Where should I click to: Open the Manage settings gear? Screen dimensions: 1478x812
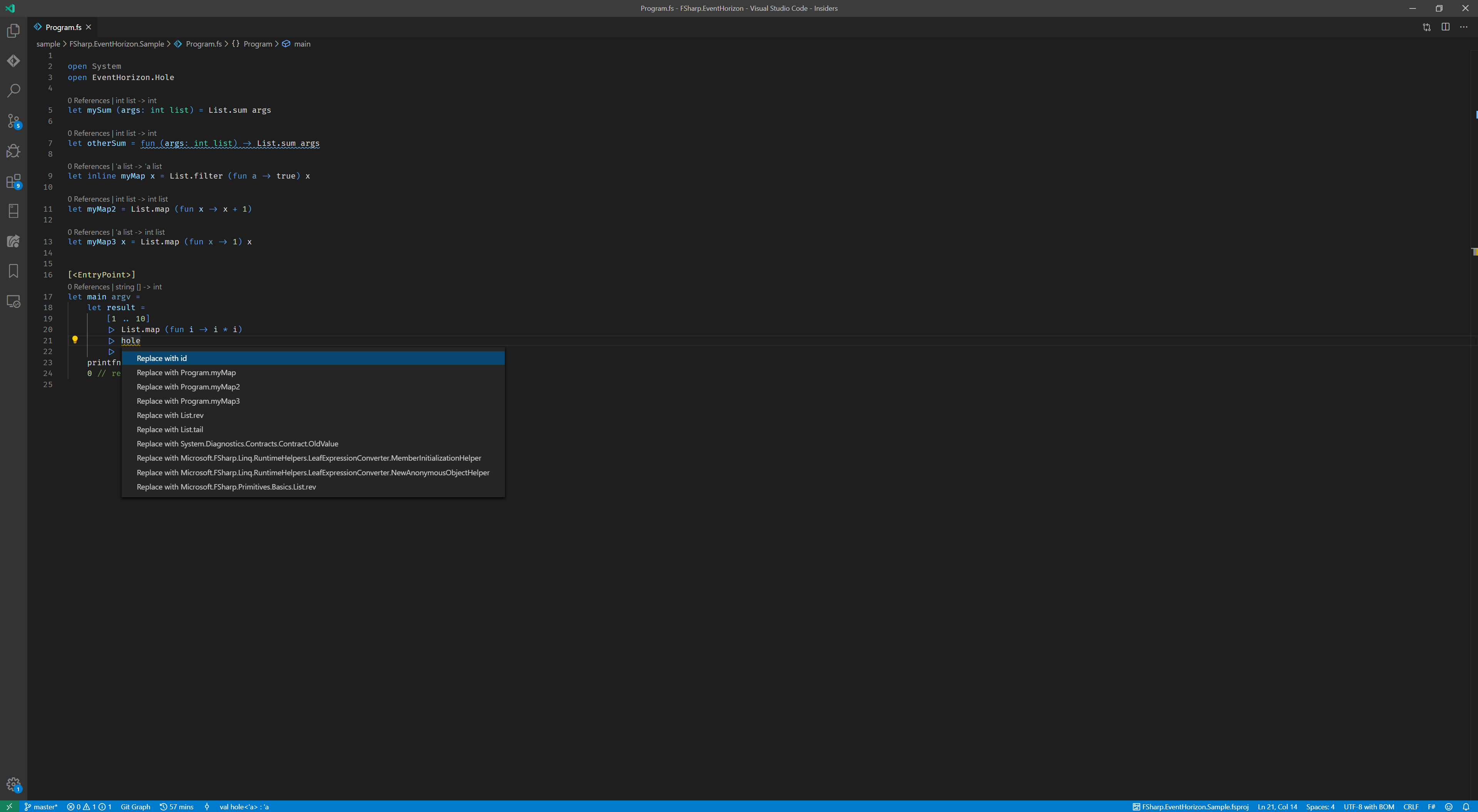[13, 784]
